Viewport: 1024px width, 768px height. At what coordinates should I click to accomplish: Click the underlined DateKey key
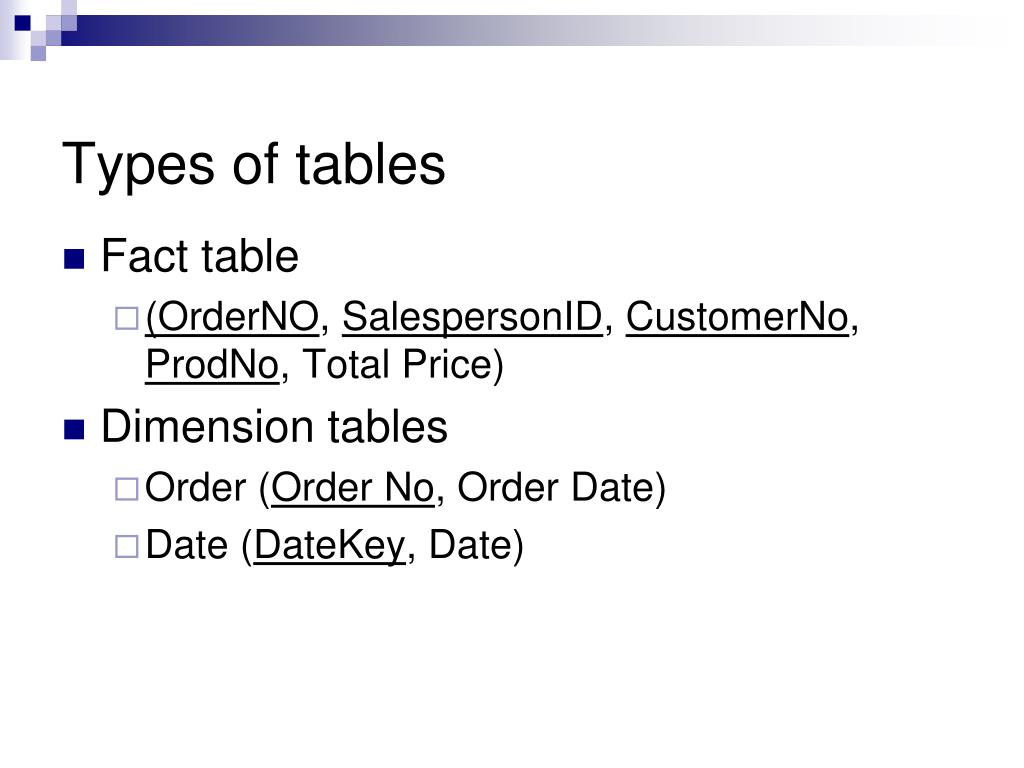[x=329, y=545]
